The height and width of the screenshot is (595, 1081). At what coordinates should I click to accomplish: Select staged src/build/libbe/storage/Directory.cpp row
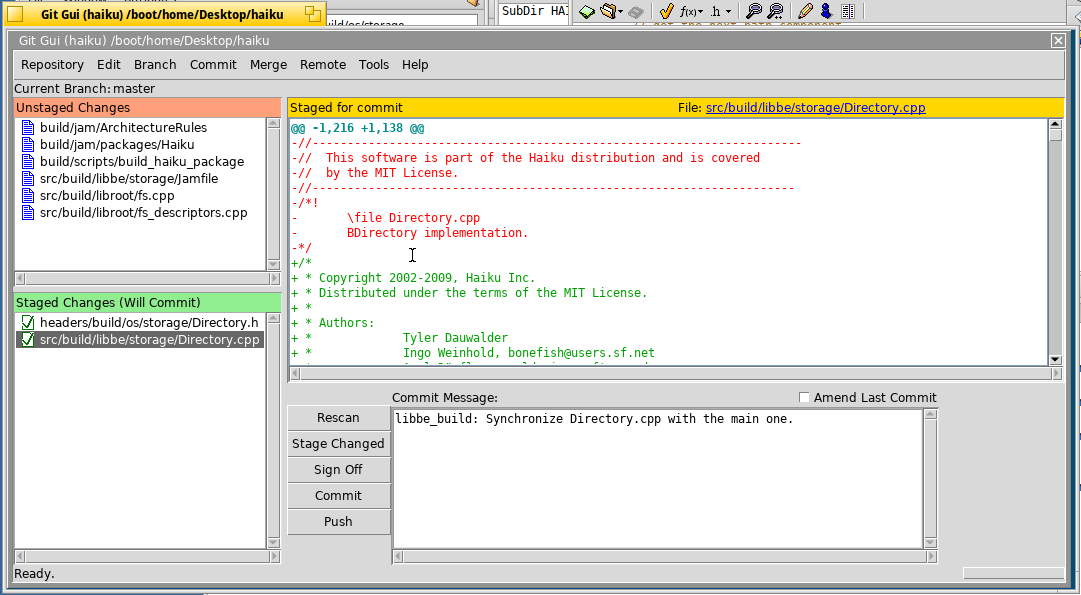139,340
